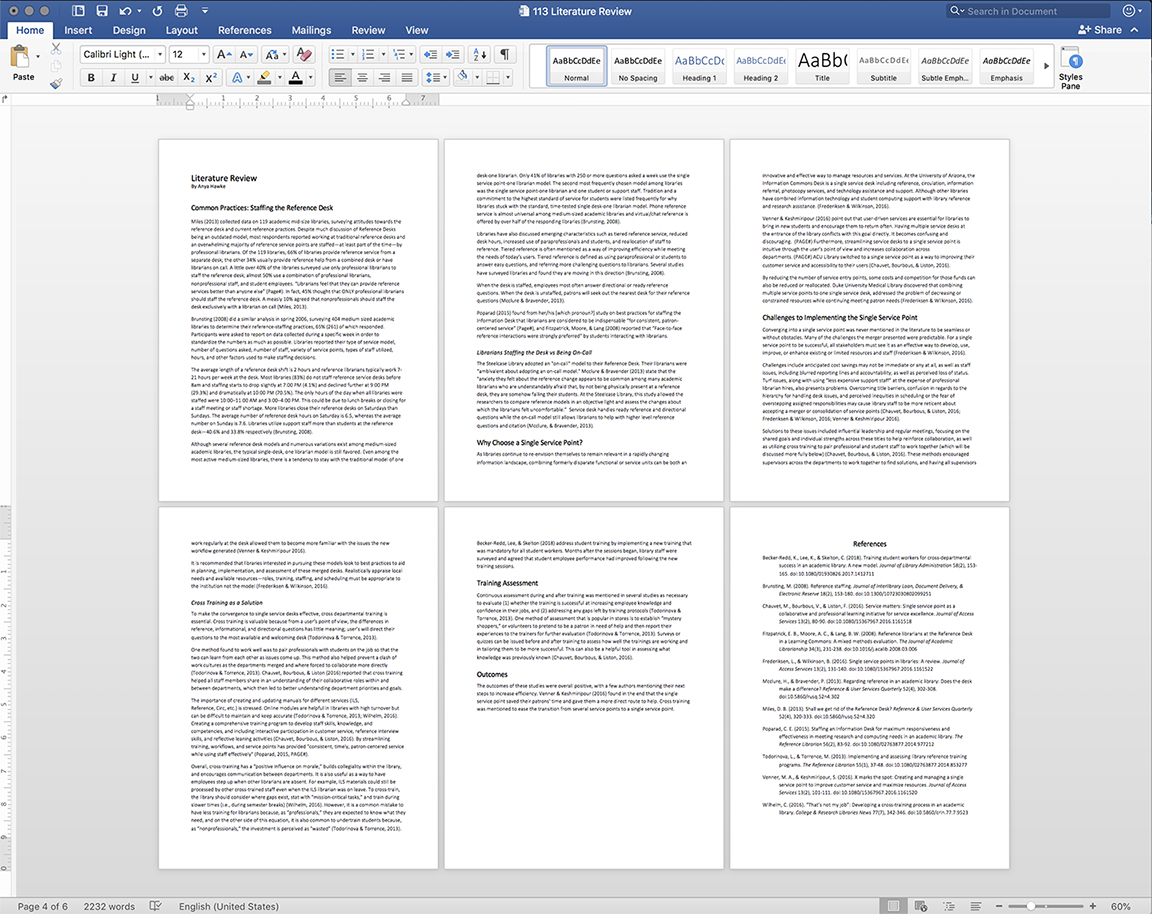This screenshot has width=1152, height=914.
Task: Click the Format Painter brush icon
Action: pyautogui.click(x=56, y=84)
